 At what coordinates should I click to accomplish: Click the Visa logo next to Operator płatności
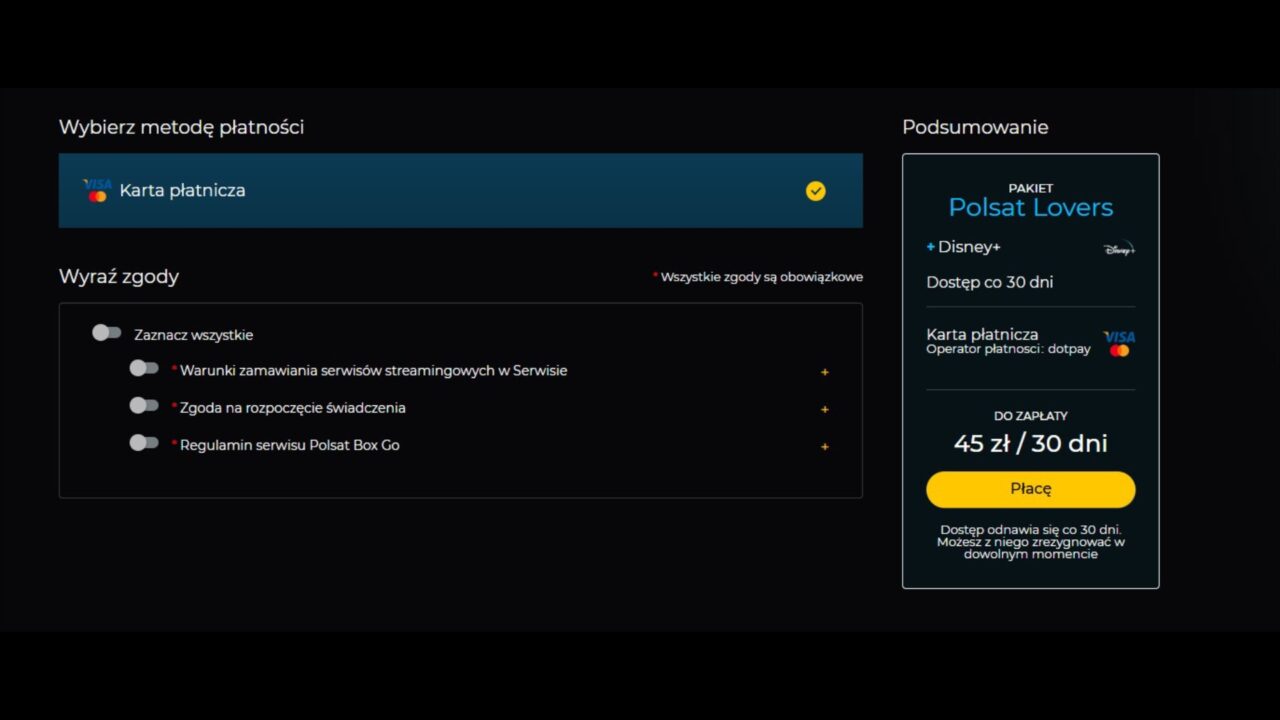pyautogui.click(x=1119, y=343)
